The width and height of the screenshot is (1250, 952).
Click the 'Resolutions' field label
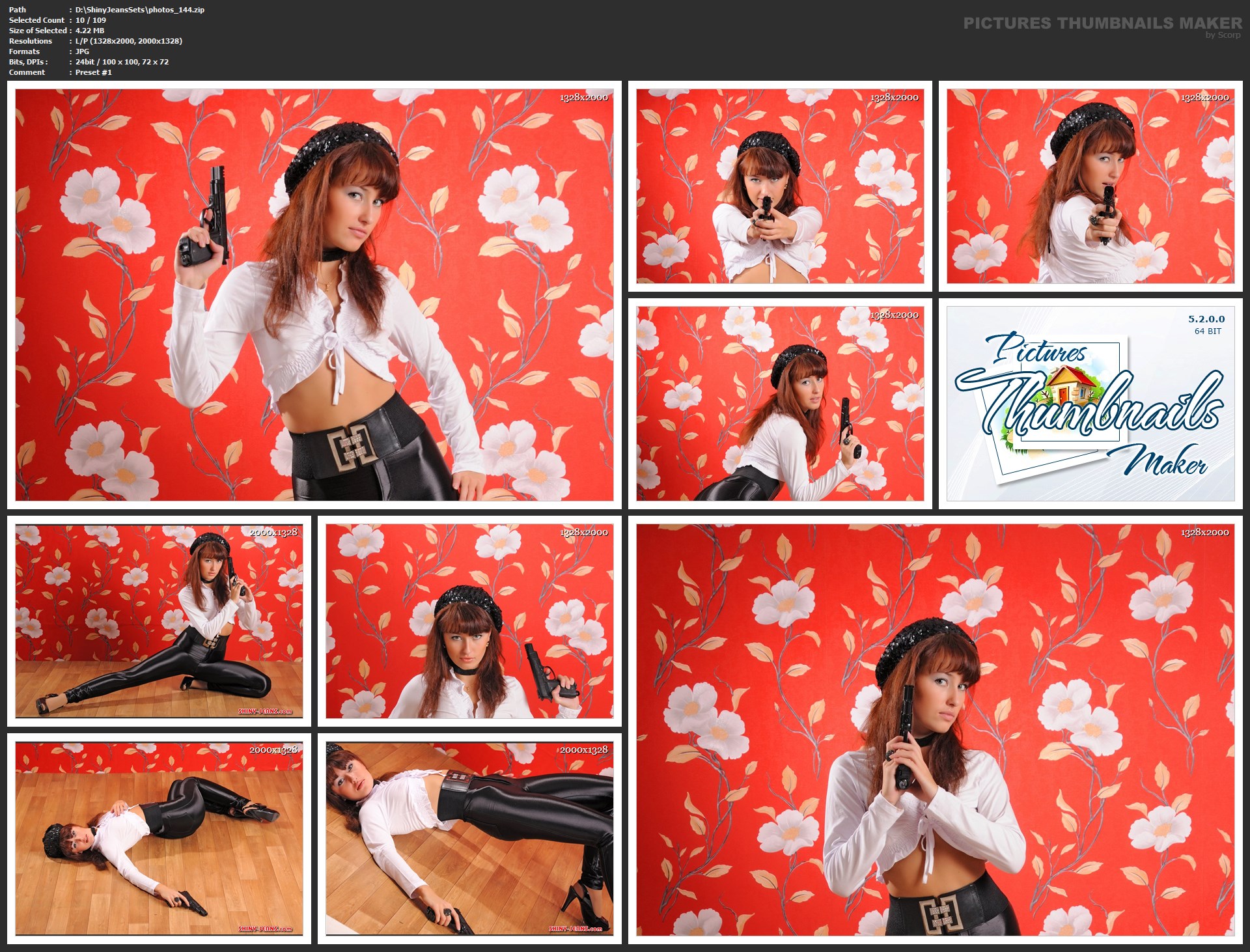pos(30,41)
